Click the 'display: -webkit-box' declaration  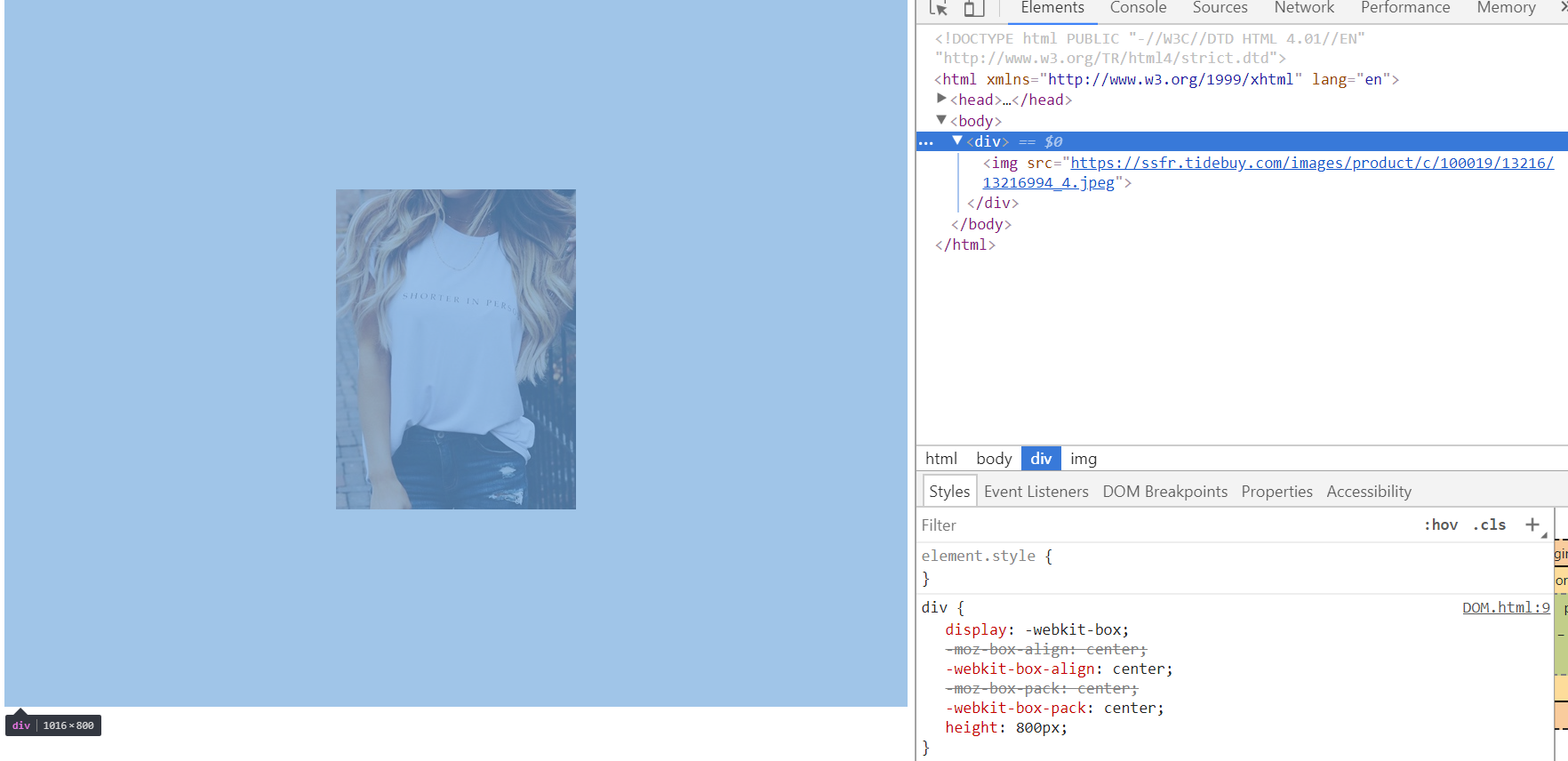click(x=1036, y=629)
